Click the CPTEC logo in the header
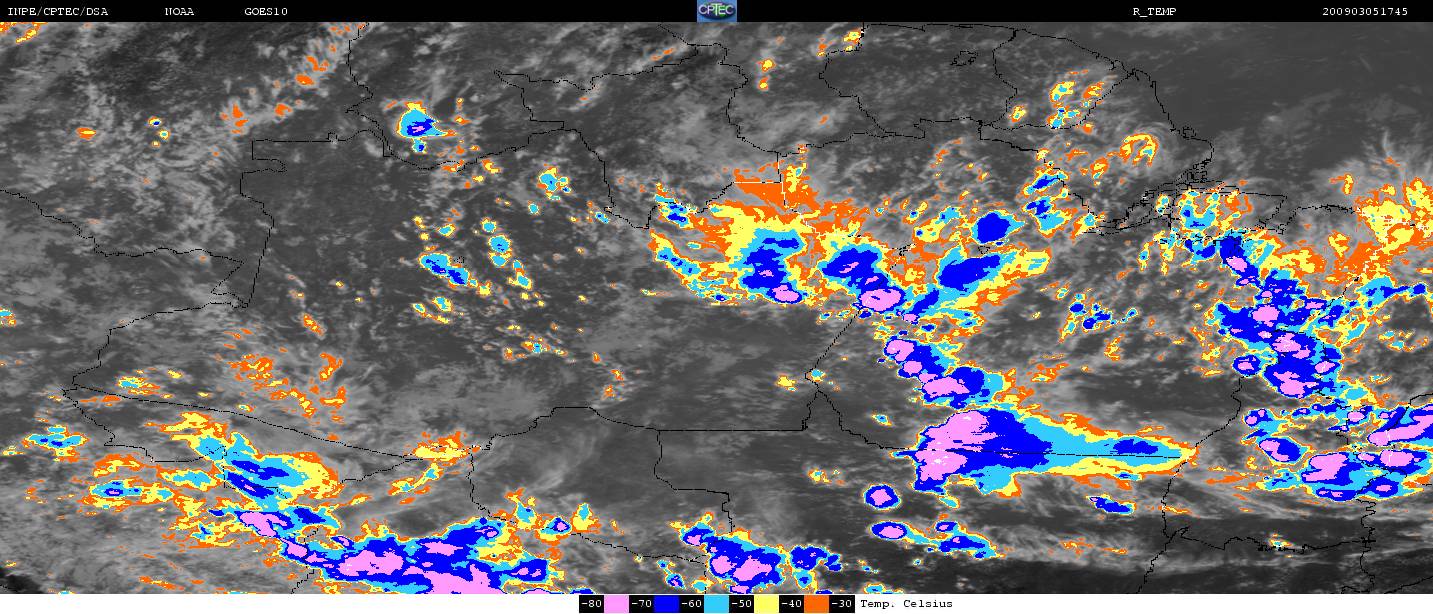 (716, 11)
